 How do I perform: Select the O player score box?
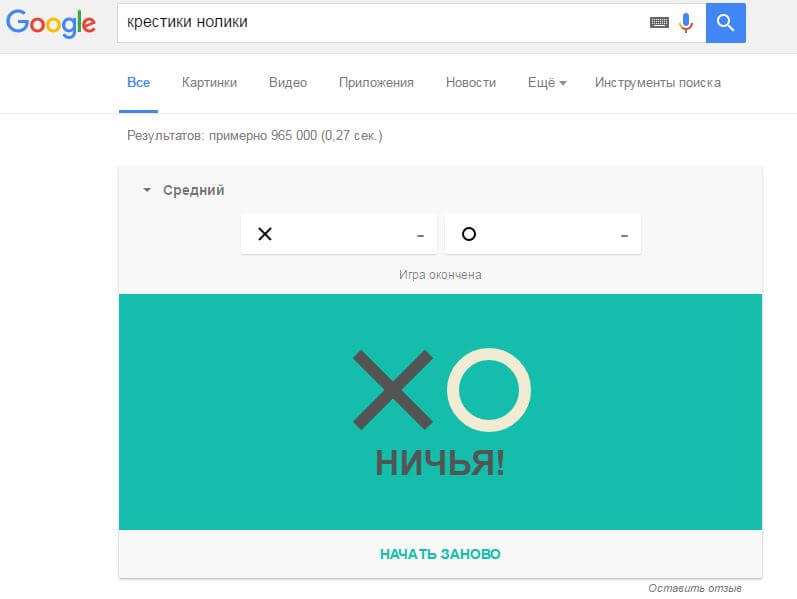point(543,234)
